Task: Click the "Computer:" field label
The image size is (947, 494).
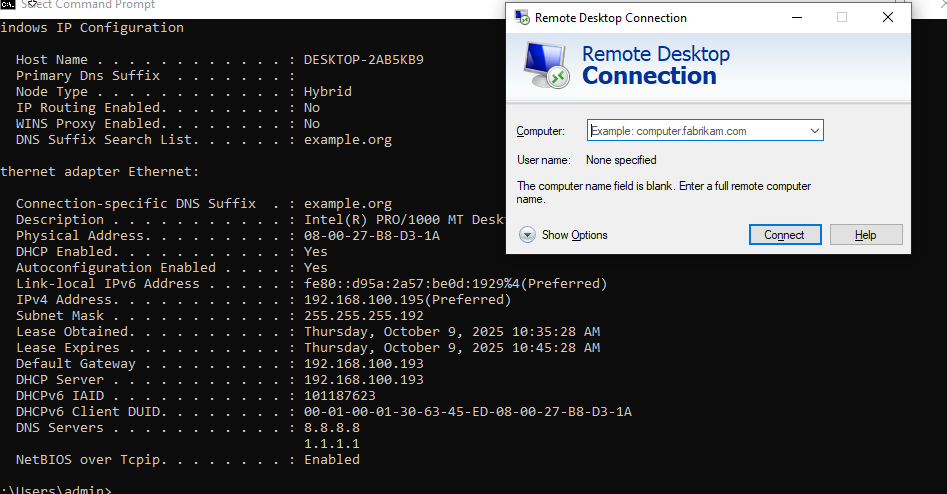Action: pyautogui.click(x=540, y=131)
